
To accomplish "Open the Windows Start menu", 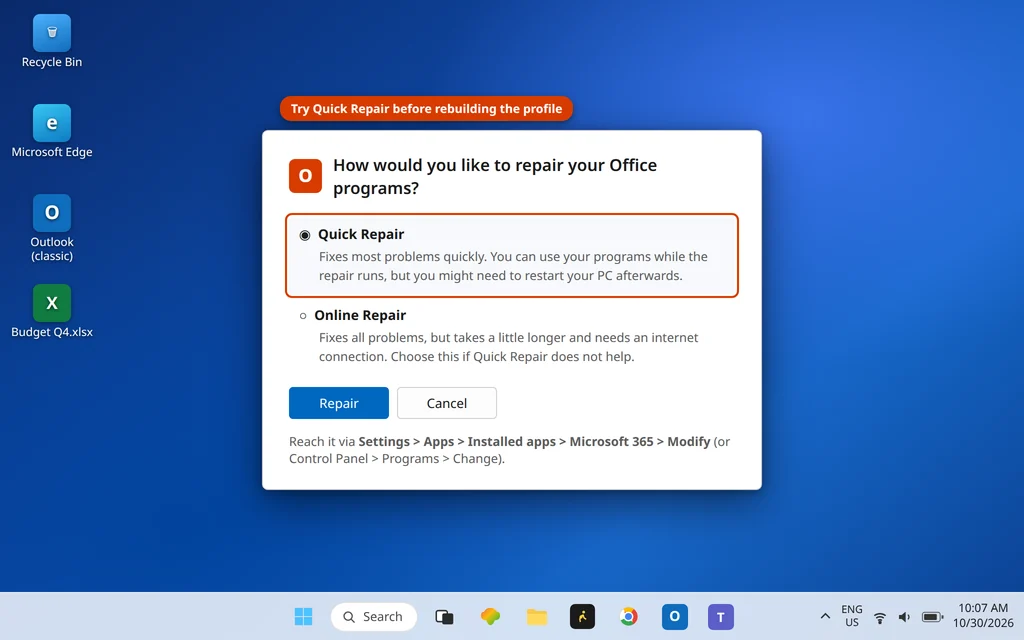I will (303, 616).
